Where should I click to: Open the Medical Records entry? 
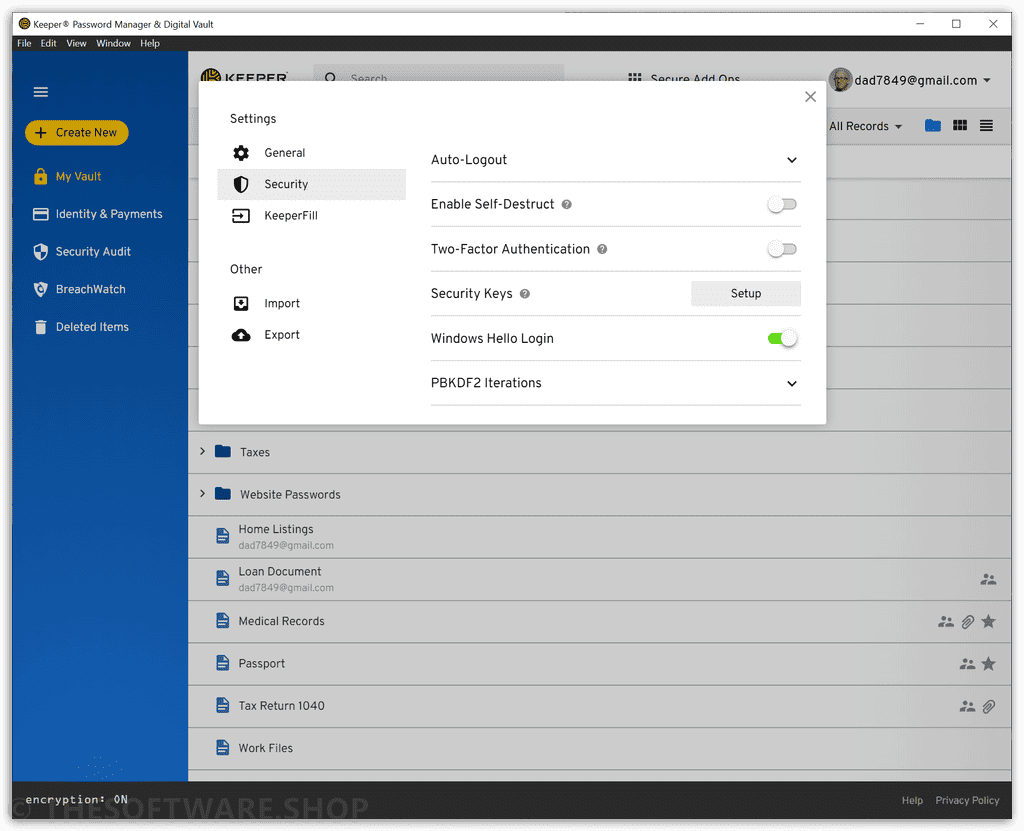click(600, 621)
